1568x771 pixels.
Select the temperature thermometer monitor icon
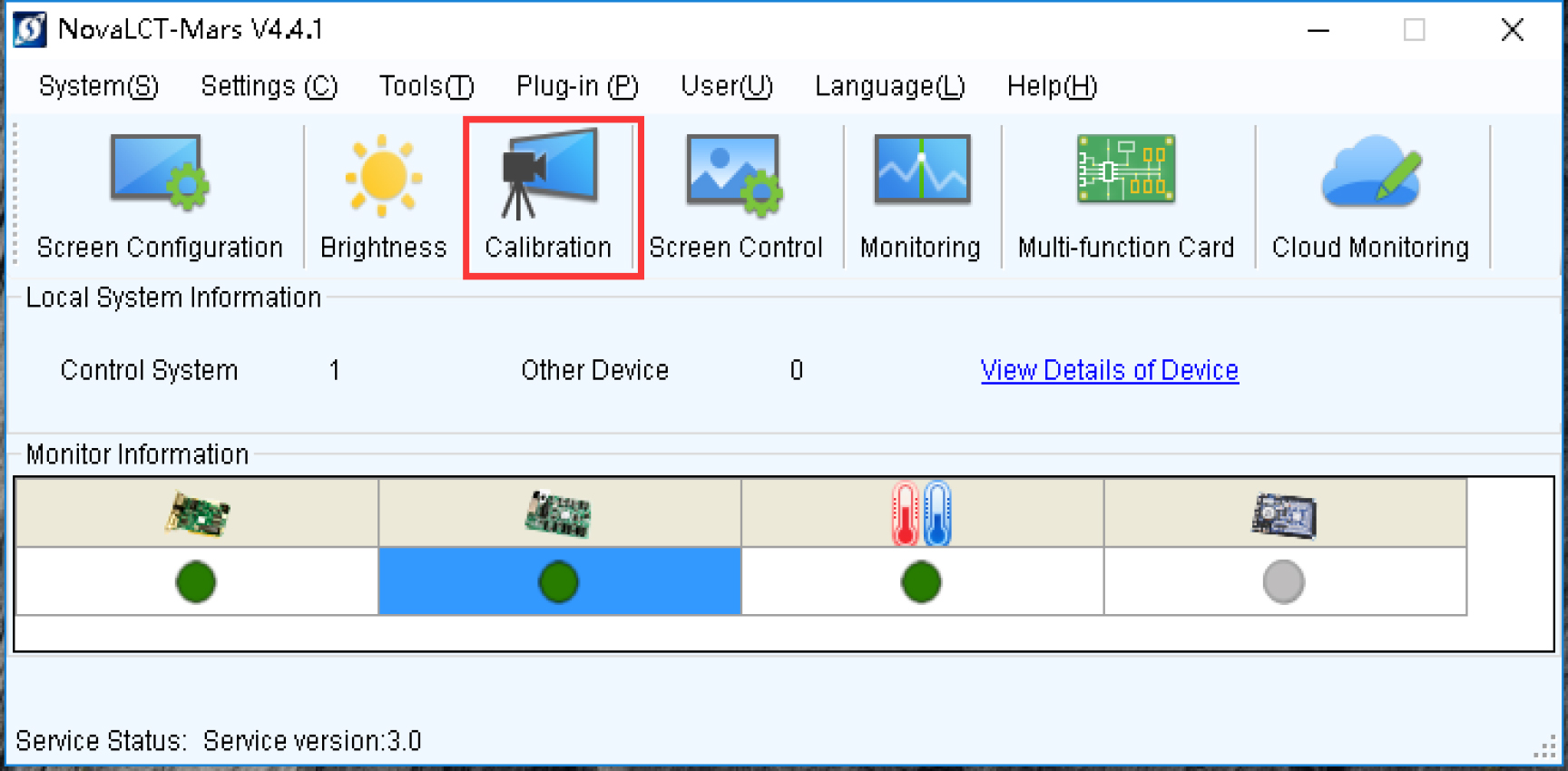tap(921, 514)
